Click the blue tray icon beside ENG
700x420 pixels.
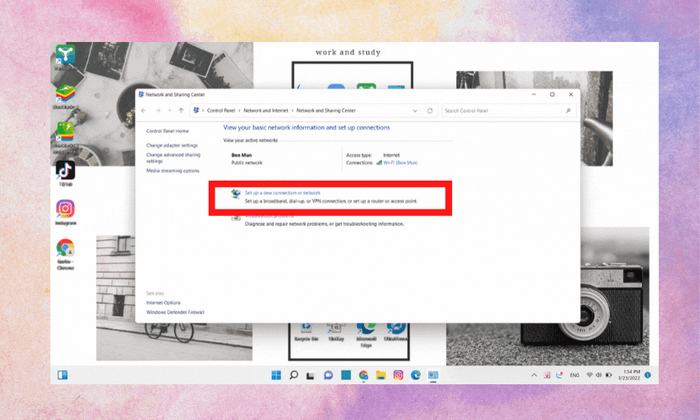click(x=559, y=375)
